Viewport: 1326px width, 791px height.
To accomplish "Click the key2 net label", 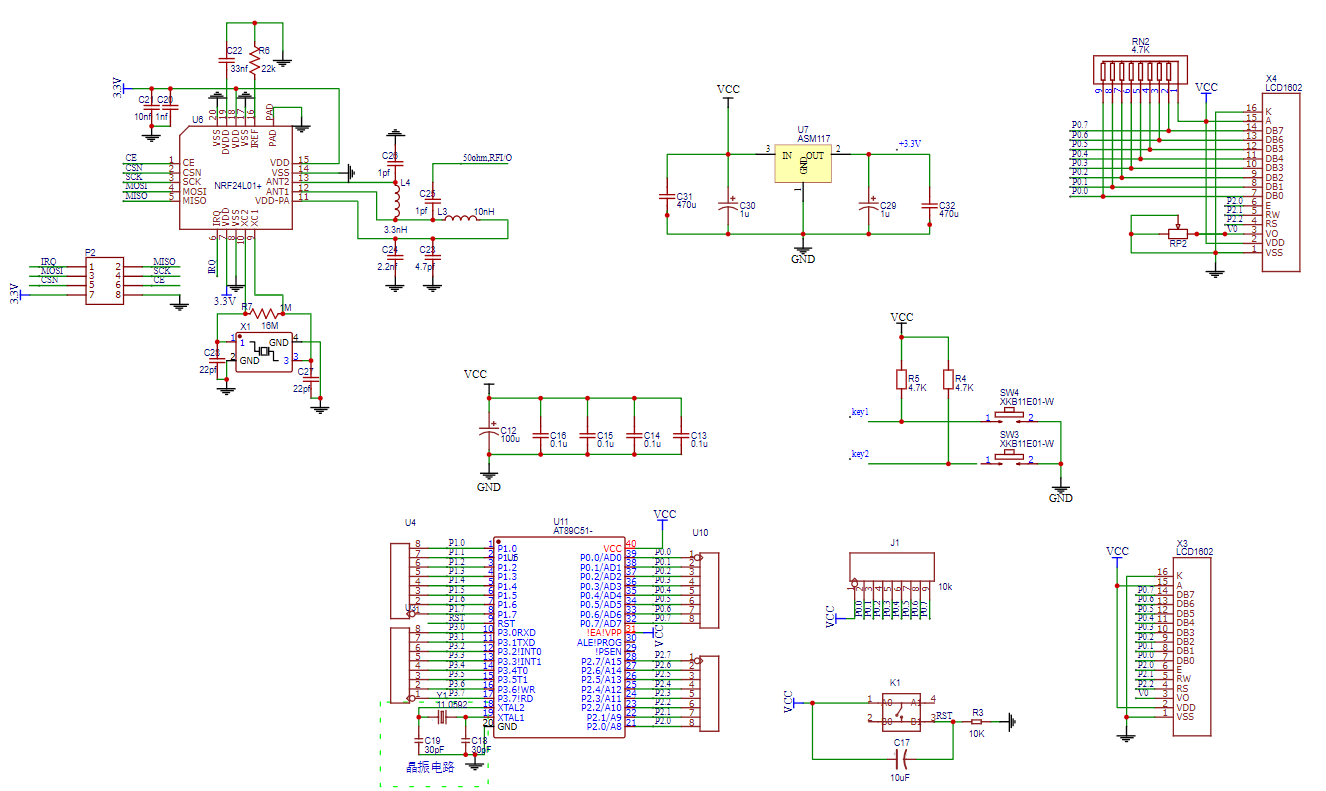I will (859, 454).
